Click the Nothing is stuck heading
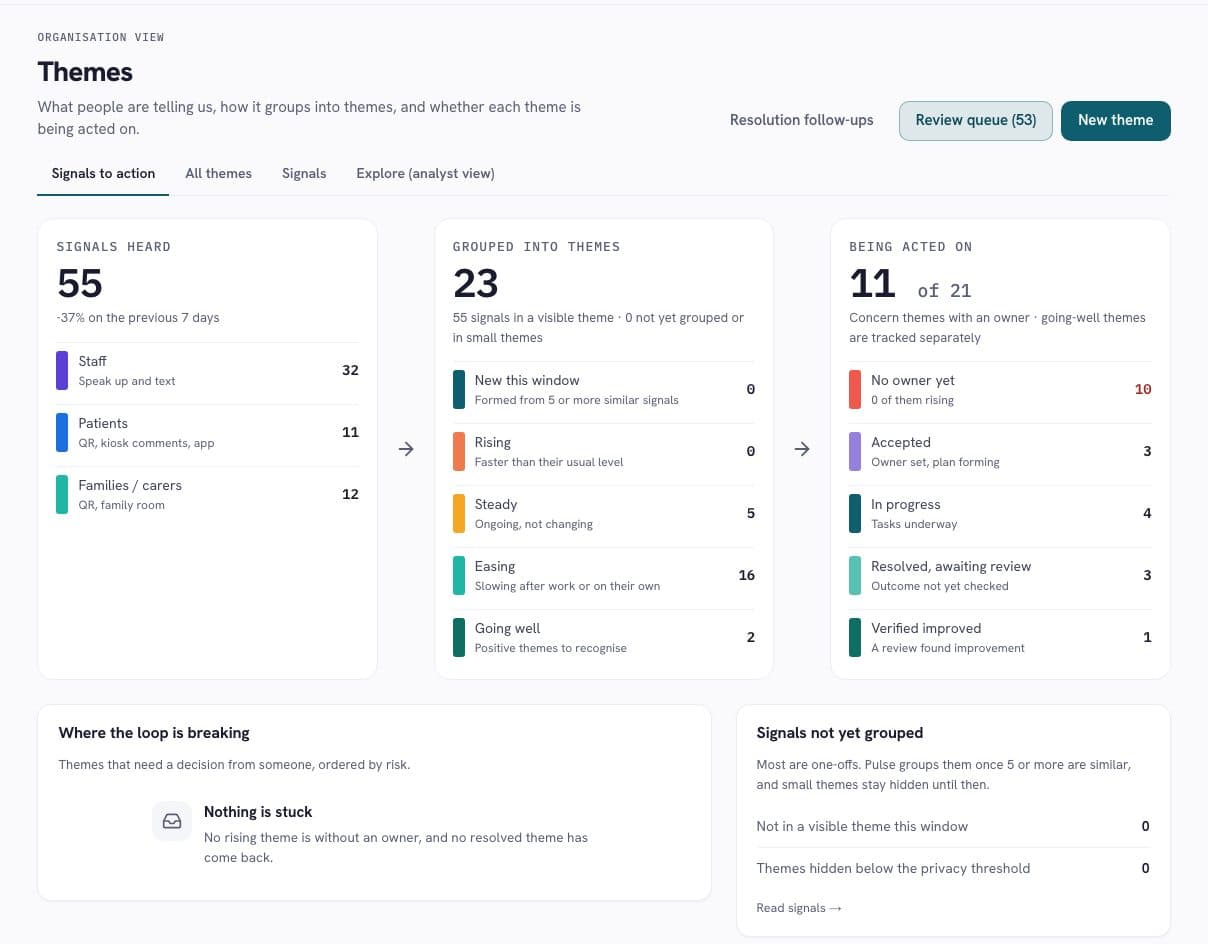Screen dimensions: 1208x944 pos(258,812)
